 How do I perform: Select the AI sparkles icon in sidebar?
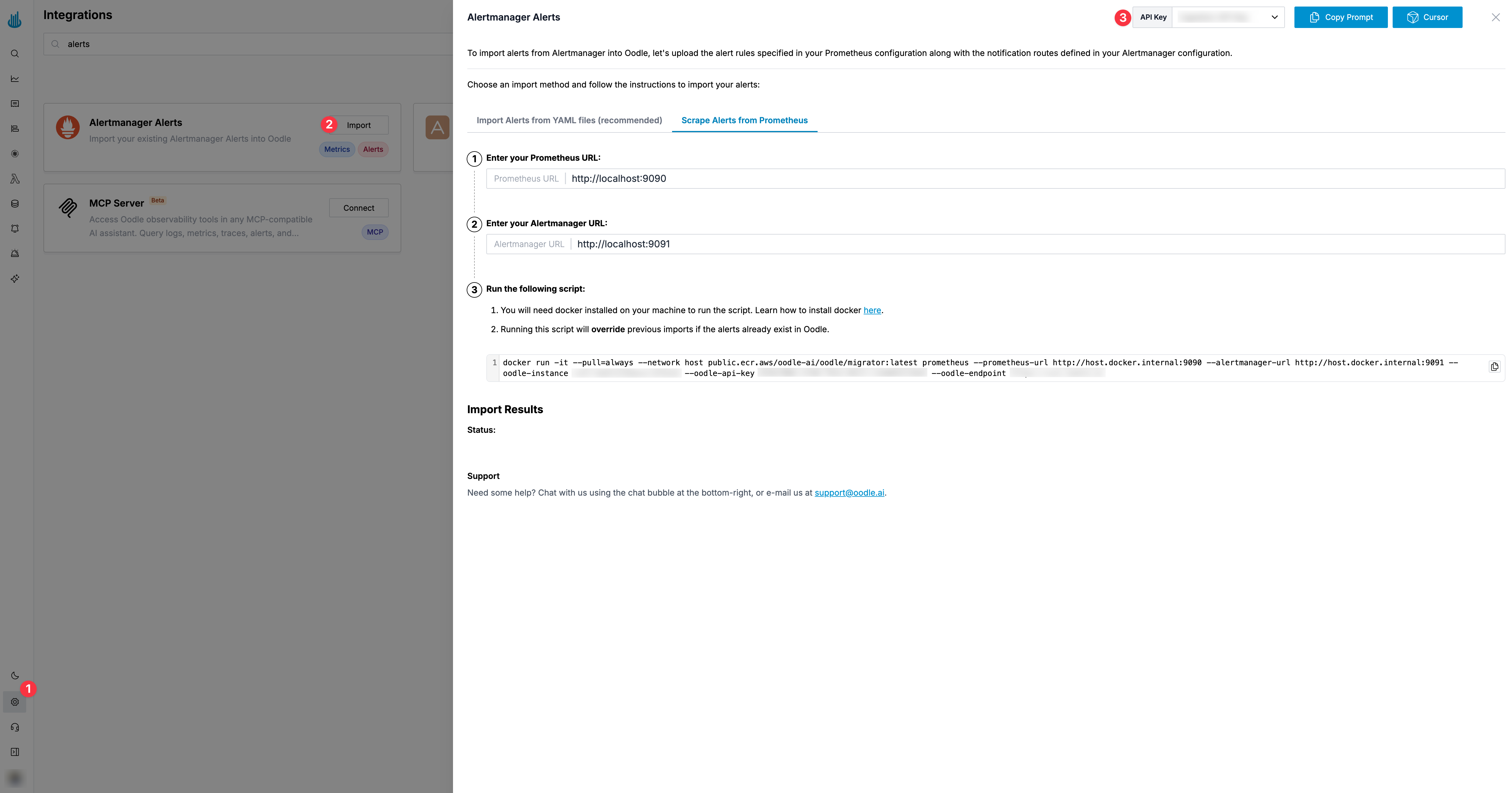pyautogui.click(x=15, y=278)
